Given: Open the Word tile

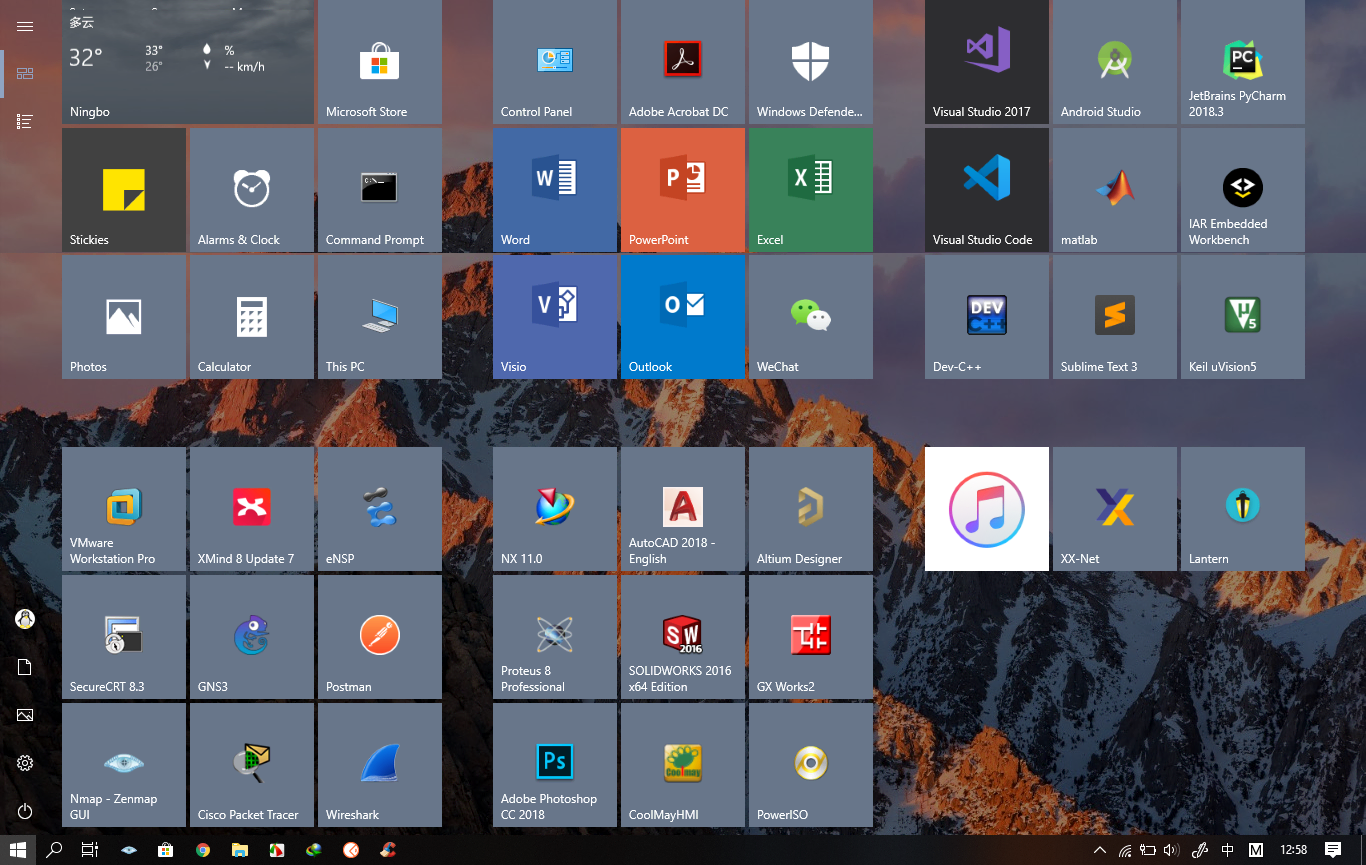Looking at the screenshot, I should 555,190.
